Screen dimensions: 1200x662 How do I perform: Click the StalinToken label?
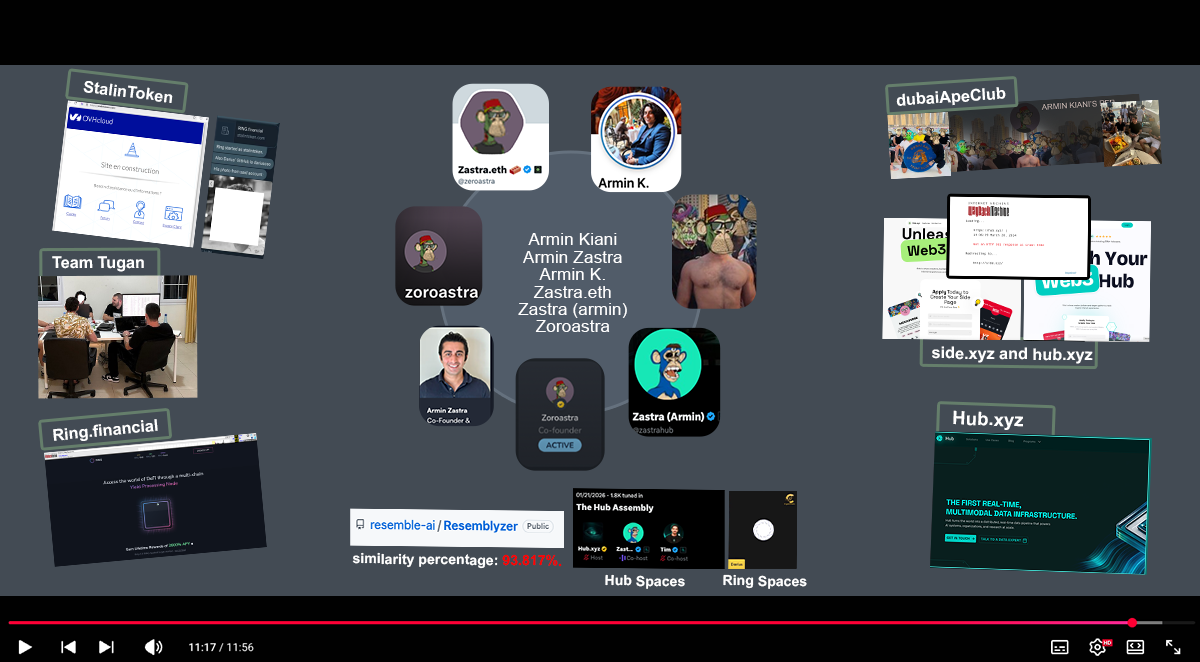pyautogui.click(x=127, y=91)
